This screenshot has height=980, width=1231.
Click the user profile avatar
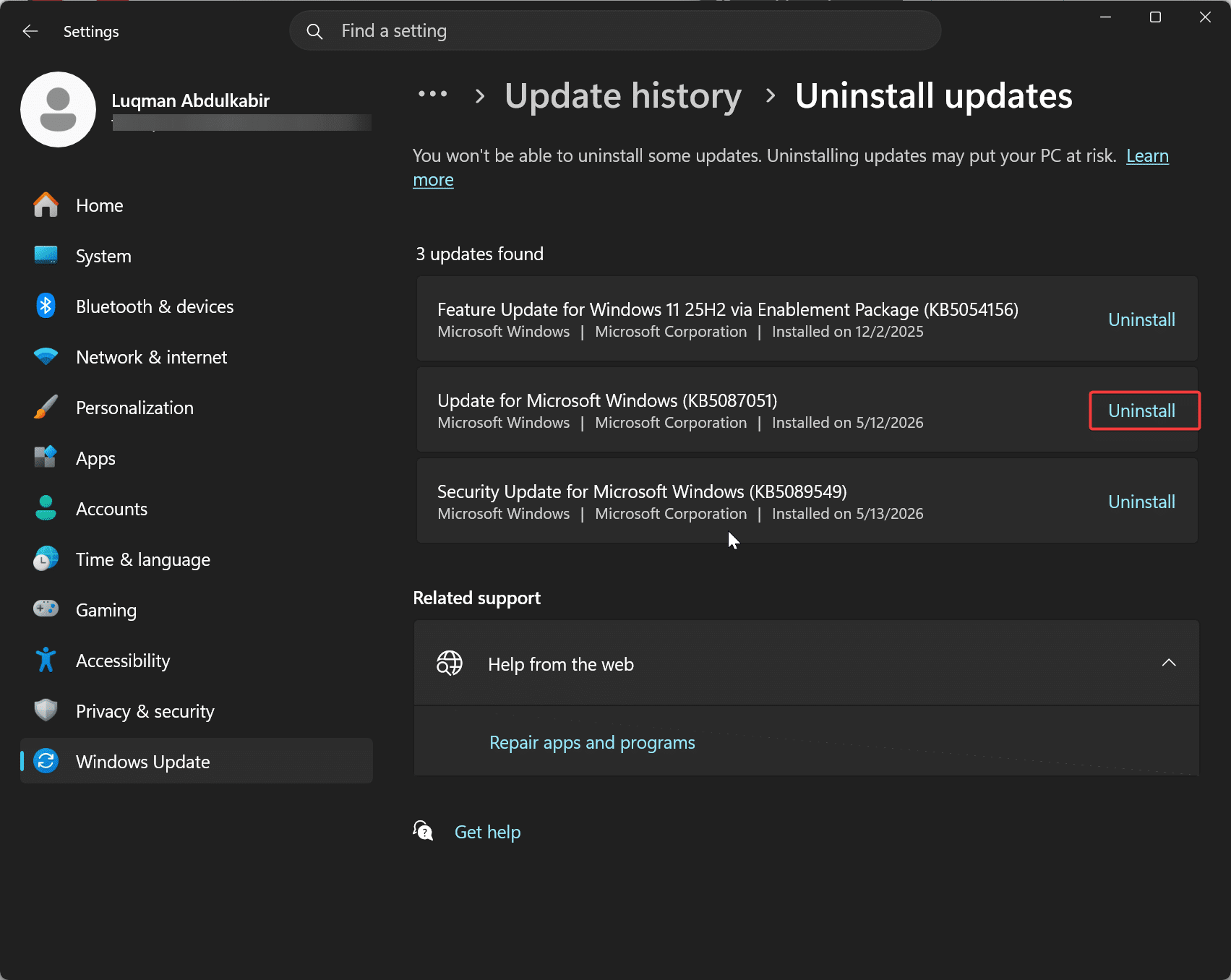click(x=58, y=109)
